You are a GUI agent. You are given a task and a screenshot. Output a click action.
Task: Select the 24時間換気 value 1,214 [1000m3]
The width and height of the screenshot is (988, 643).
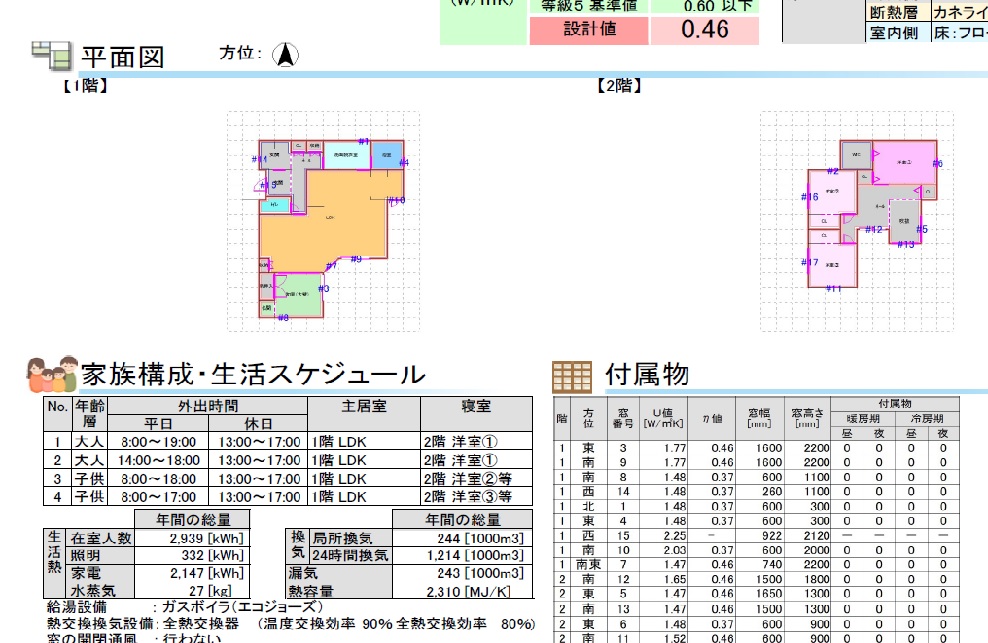coord(462,555)
